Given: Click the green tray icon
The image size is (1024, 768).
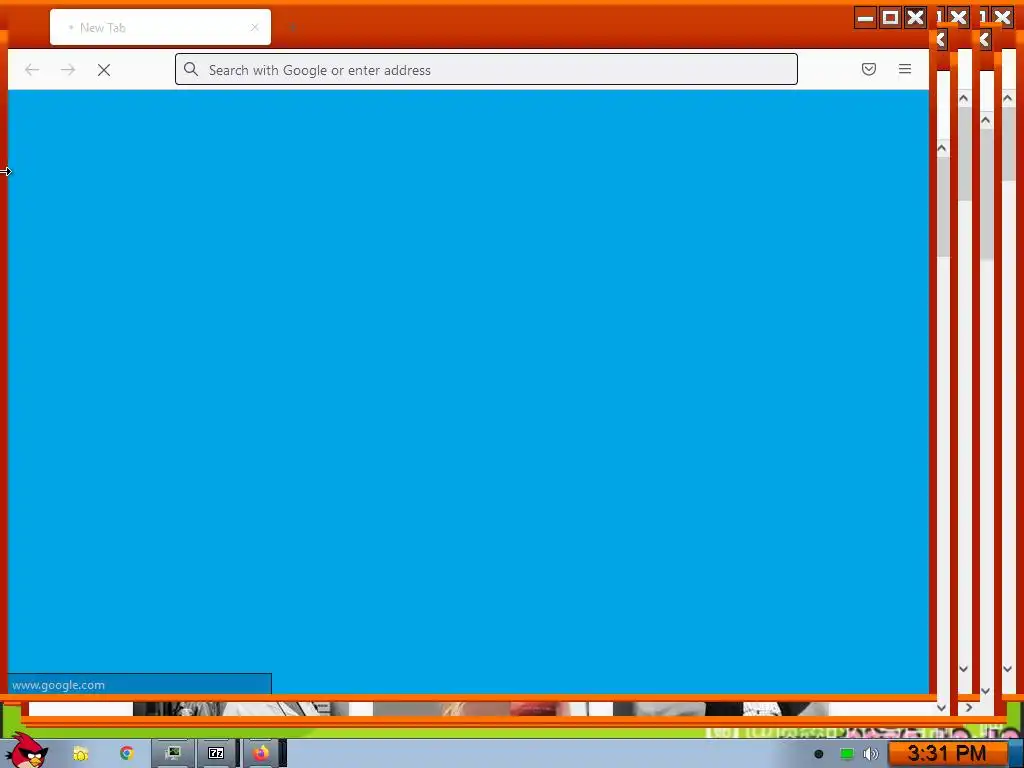Looking at the screenshot, I should tap(846, 754).
